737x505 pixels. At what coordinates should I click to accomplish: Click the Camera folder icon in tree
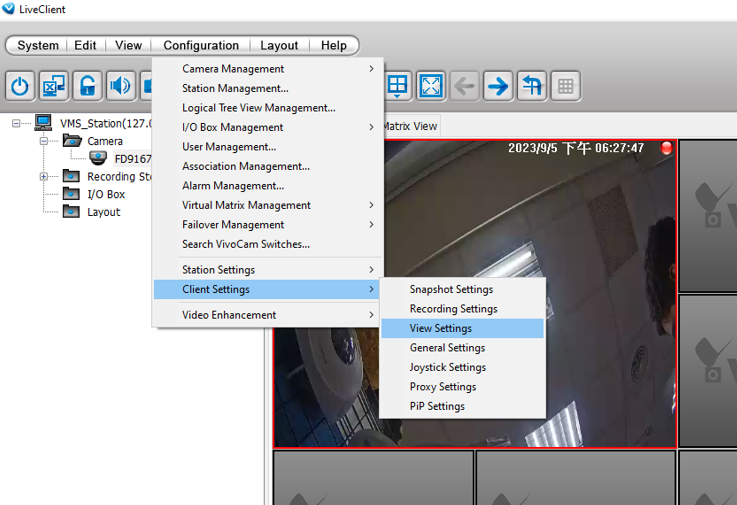click(x=72, y=140)
